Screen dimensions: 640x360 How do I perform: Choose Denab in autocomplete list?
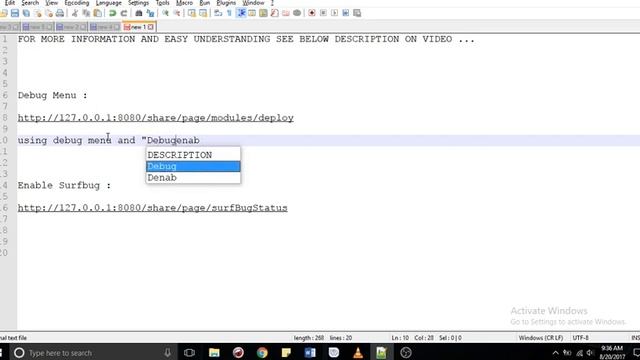[x=193, y=178]
